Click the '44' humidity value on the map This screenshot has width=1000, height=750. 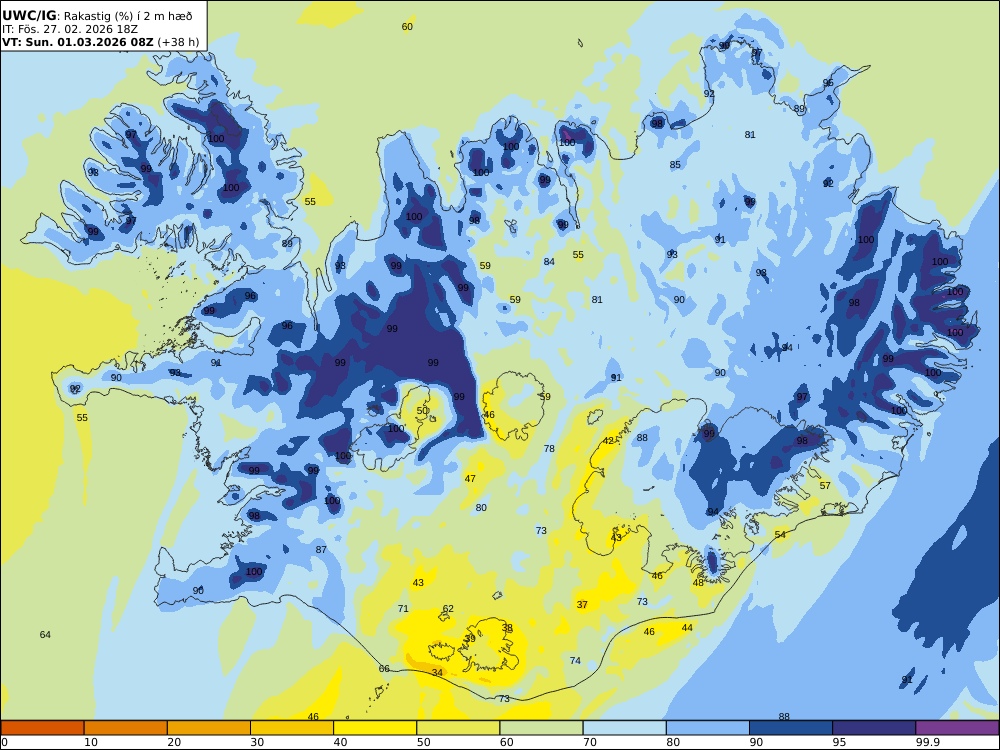(687, 628)
